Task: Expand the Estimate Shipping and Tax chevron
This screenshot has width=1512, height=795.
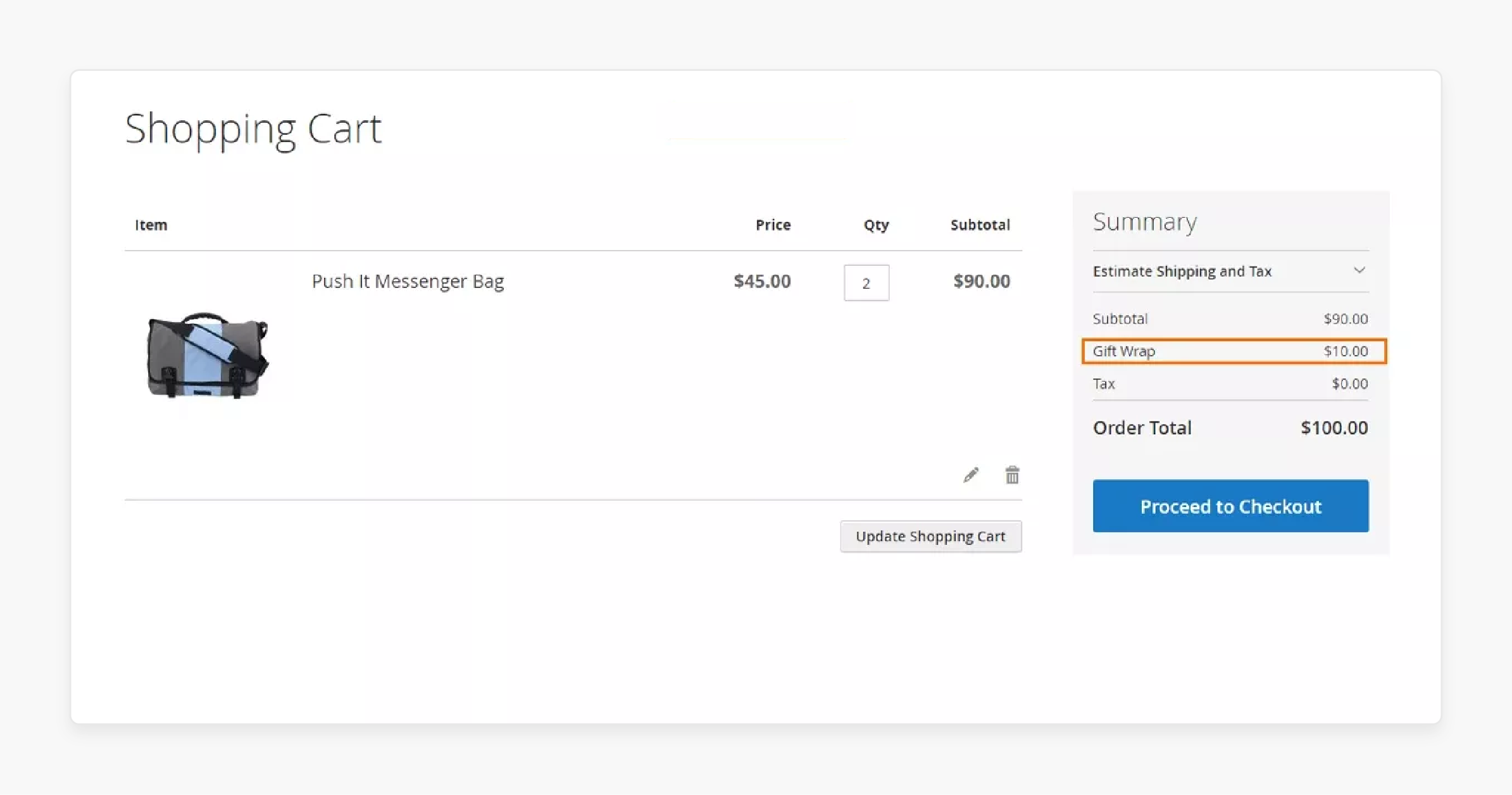Action: 1359,271
